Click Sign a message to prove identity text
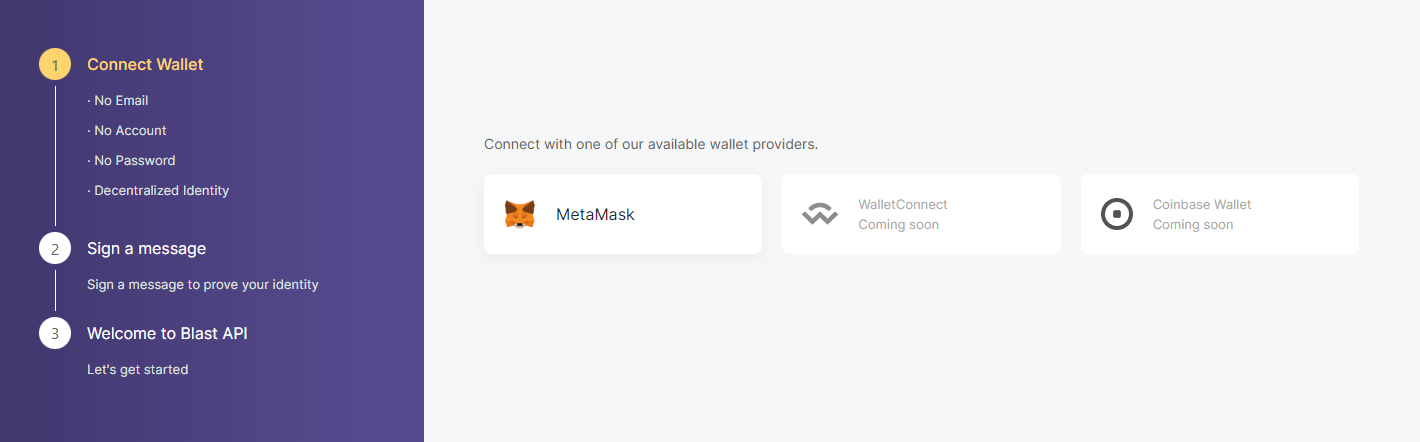The image size is (1420, 442). 202,285
